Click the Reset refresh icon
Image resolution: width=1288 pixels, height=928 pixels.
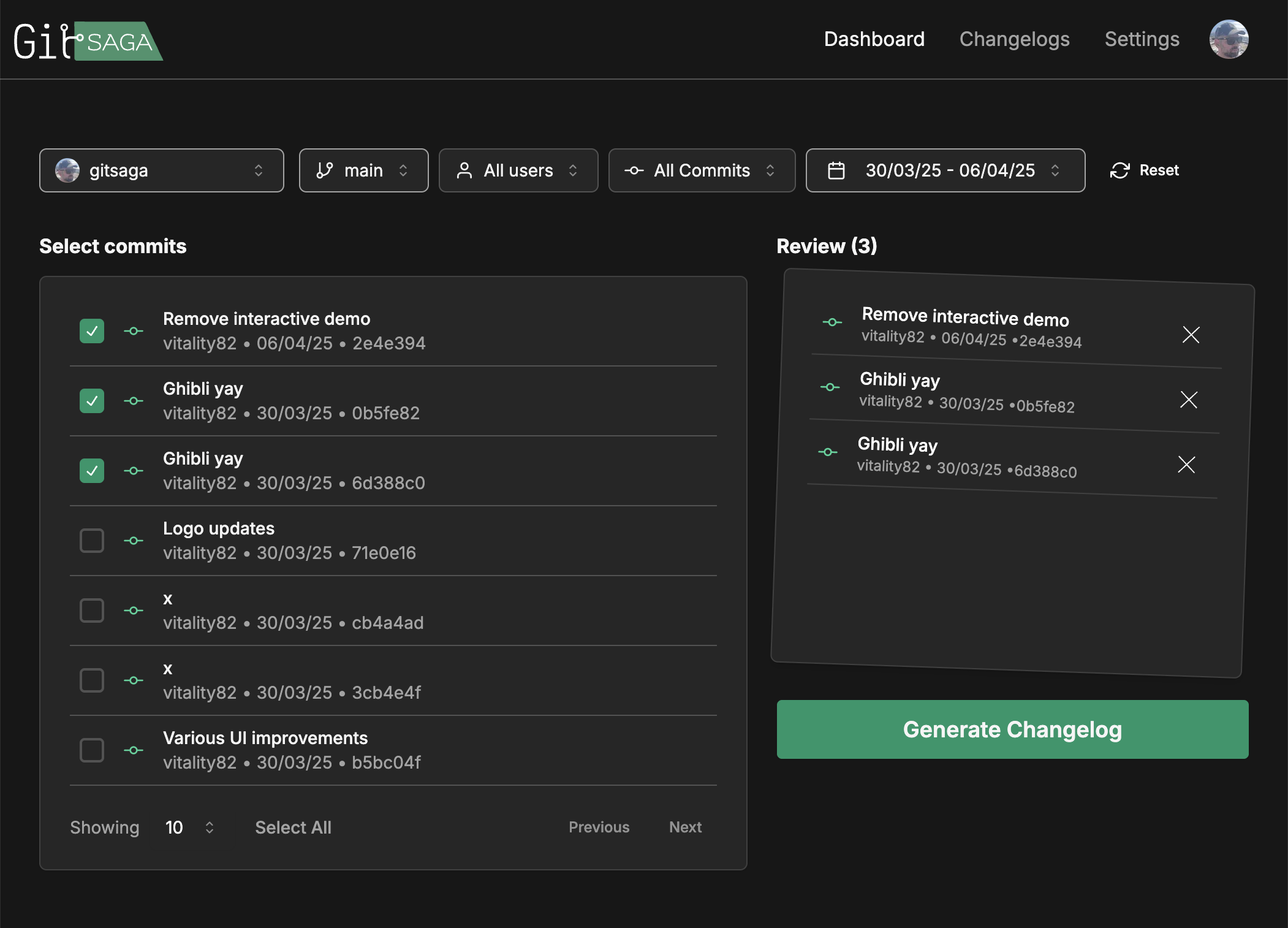pyautogui.click(x=1119, y=170)
